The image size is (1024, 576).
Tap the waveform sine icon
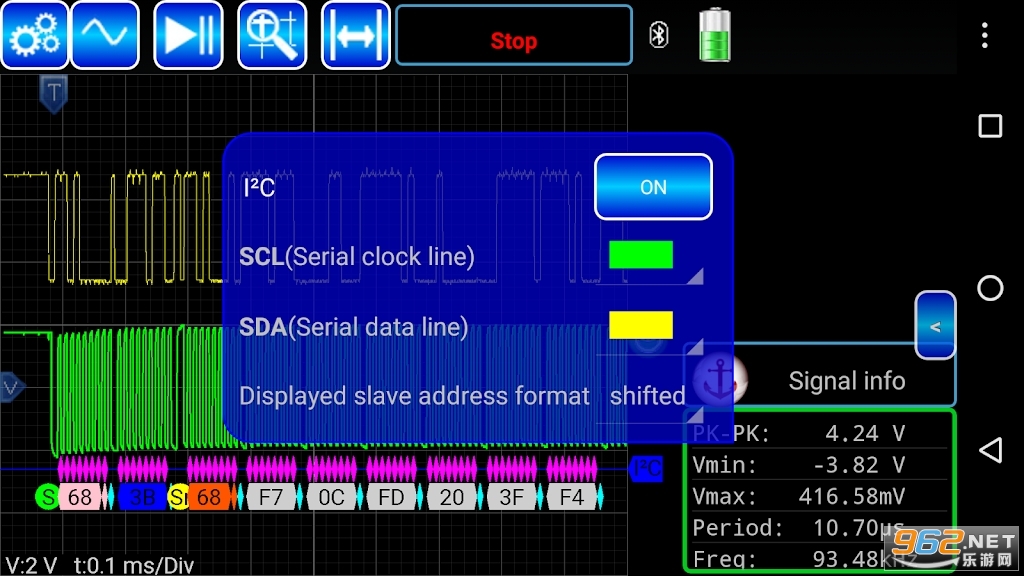[105, 36]
